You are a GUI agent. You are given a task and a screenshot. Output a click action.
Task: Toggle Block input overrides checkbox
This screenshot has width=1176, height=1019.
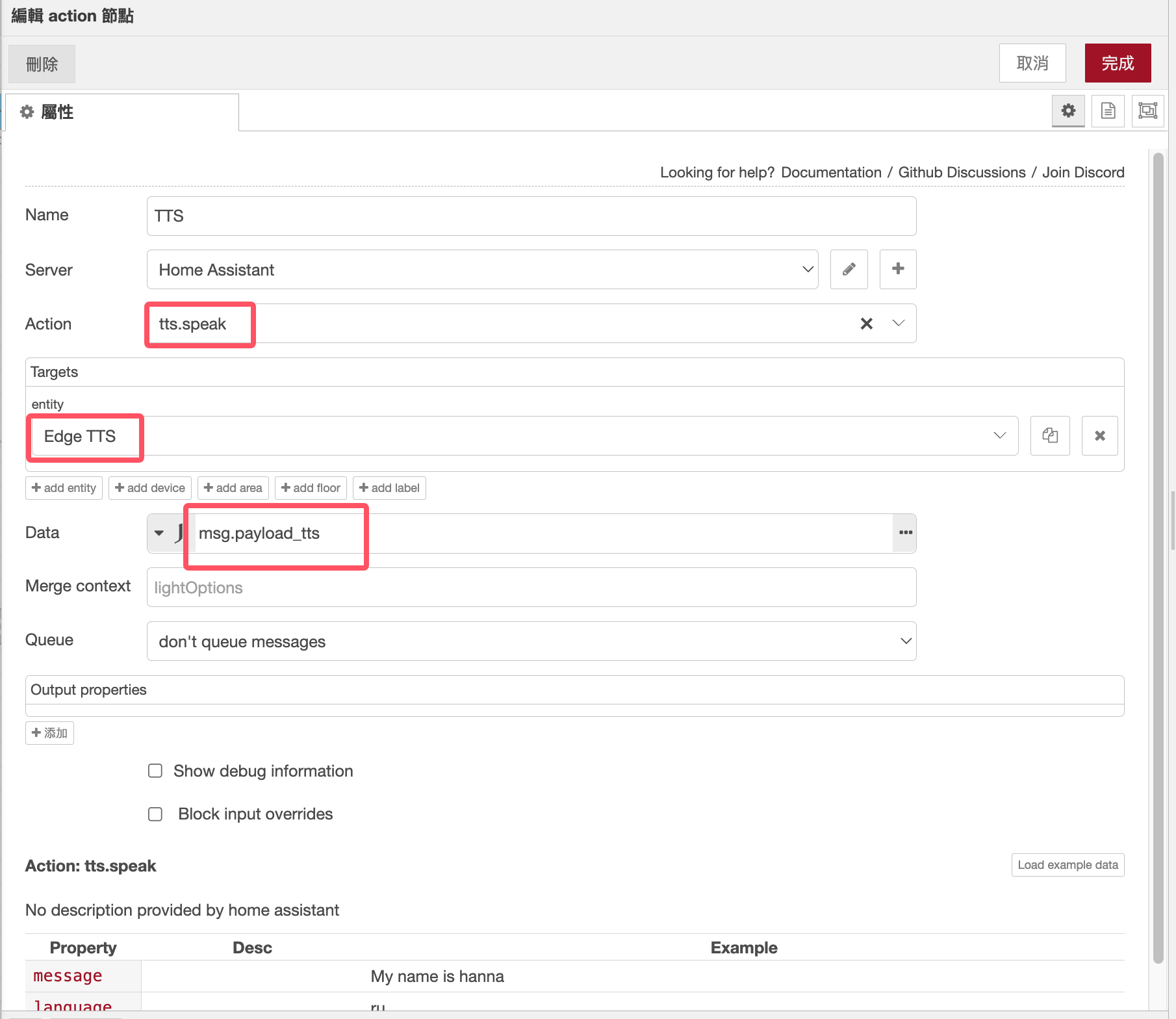(155, 814)
